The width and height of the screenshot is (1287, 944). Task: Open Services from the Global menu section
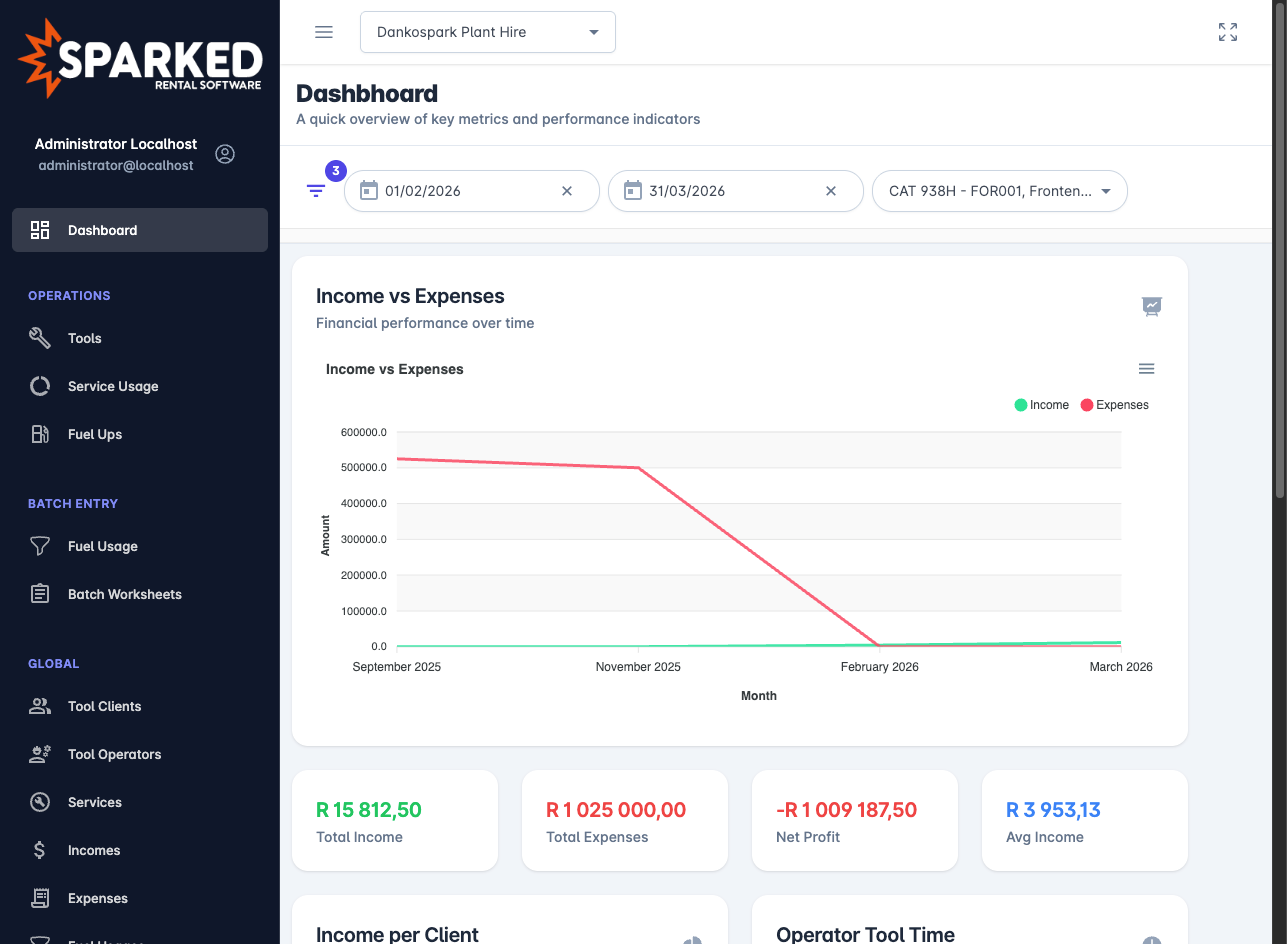40,802
